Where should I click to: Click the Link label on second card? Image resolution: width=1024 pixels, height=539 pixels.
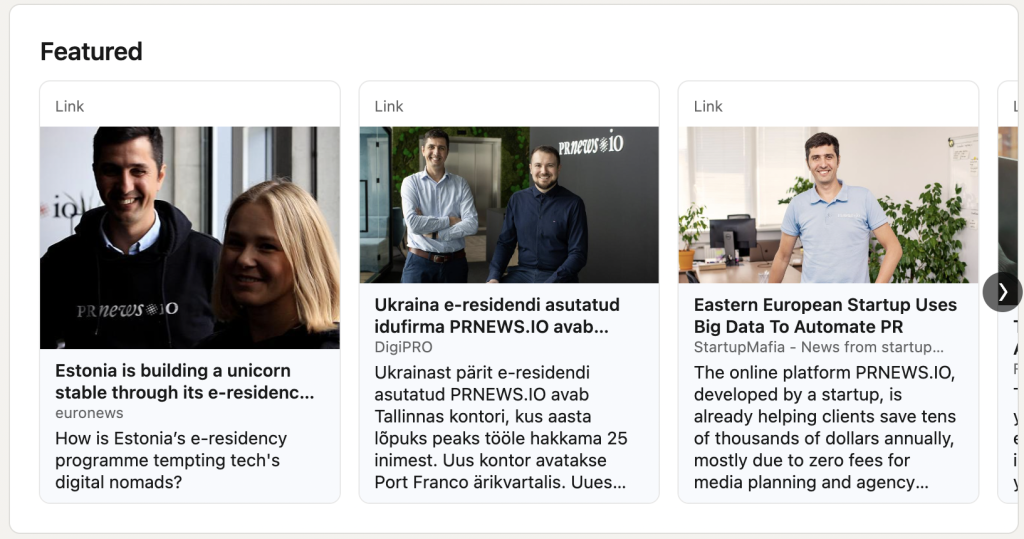[x=389, y=106]
